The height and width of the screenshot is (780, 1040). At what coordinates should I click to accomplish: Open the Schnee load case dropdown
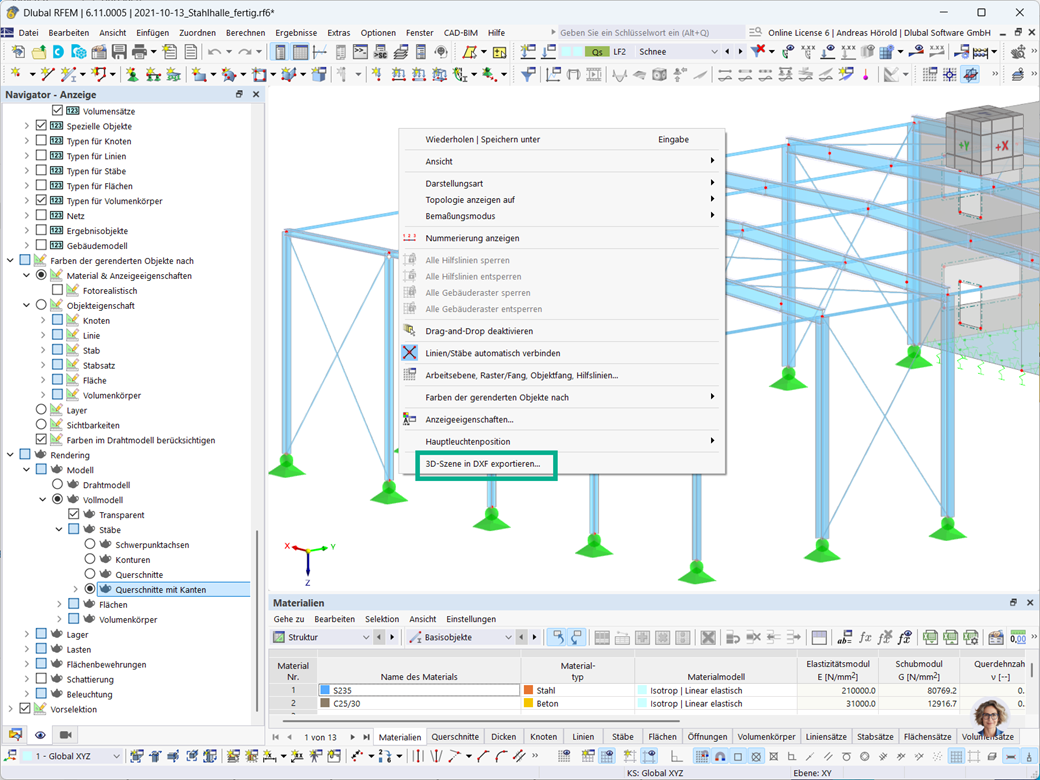click(x=714, y=52)
